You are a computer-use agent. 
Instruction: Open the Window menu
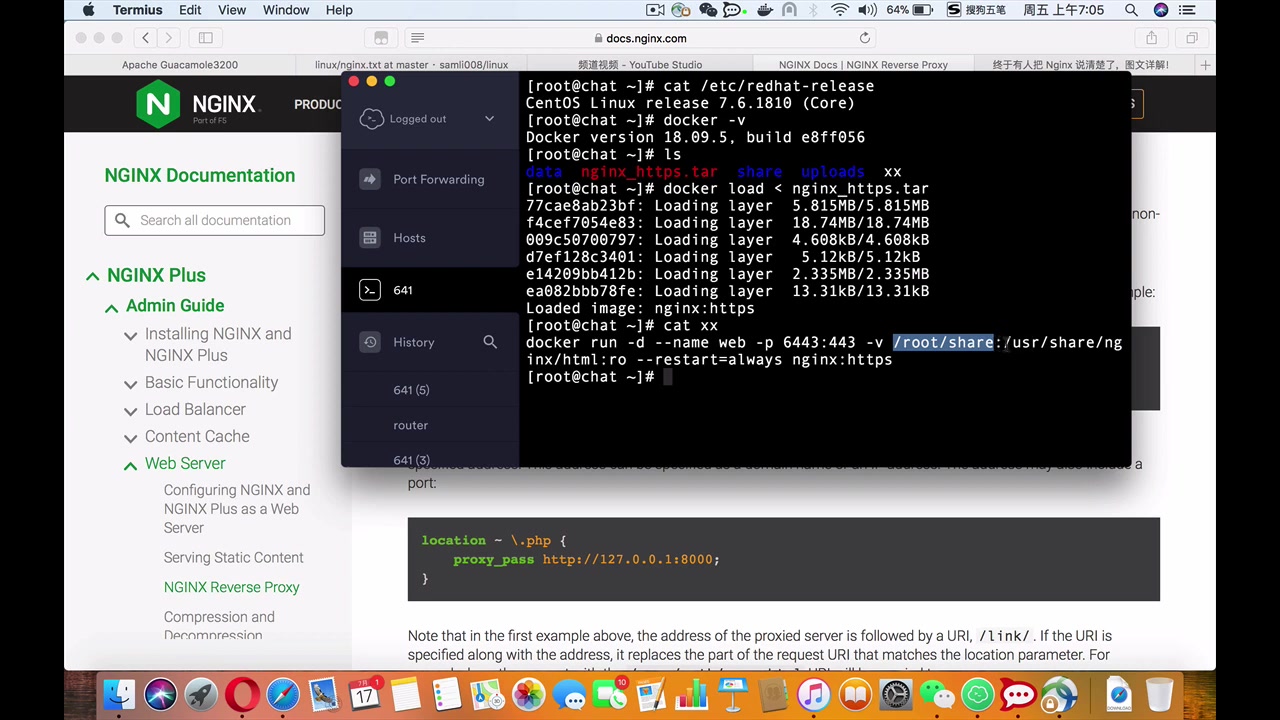point(286,10)
